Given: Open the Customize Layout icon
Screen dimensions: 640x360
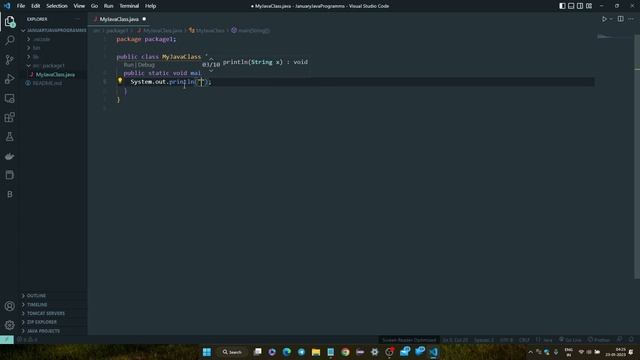Looking at the screenshot, I should pyautogui.click(x=589, y=6).
